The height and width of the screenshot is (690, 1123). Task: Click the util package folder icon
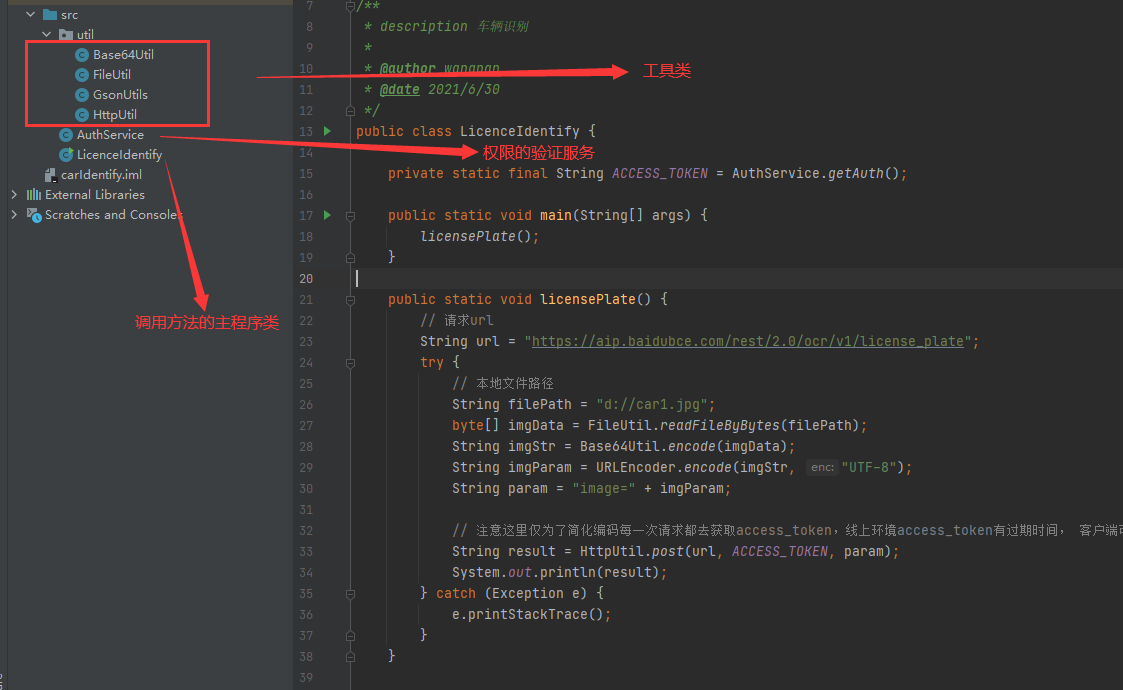tap(66, 34)
